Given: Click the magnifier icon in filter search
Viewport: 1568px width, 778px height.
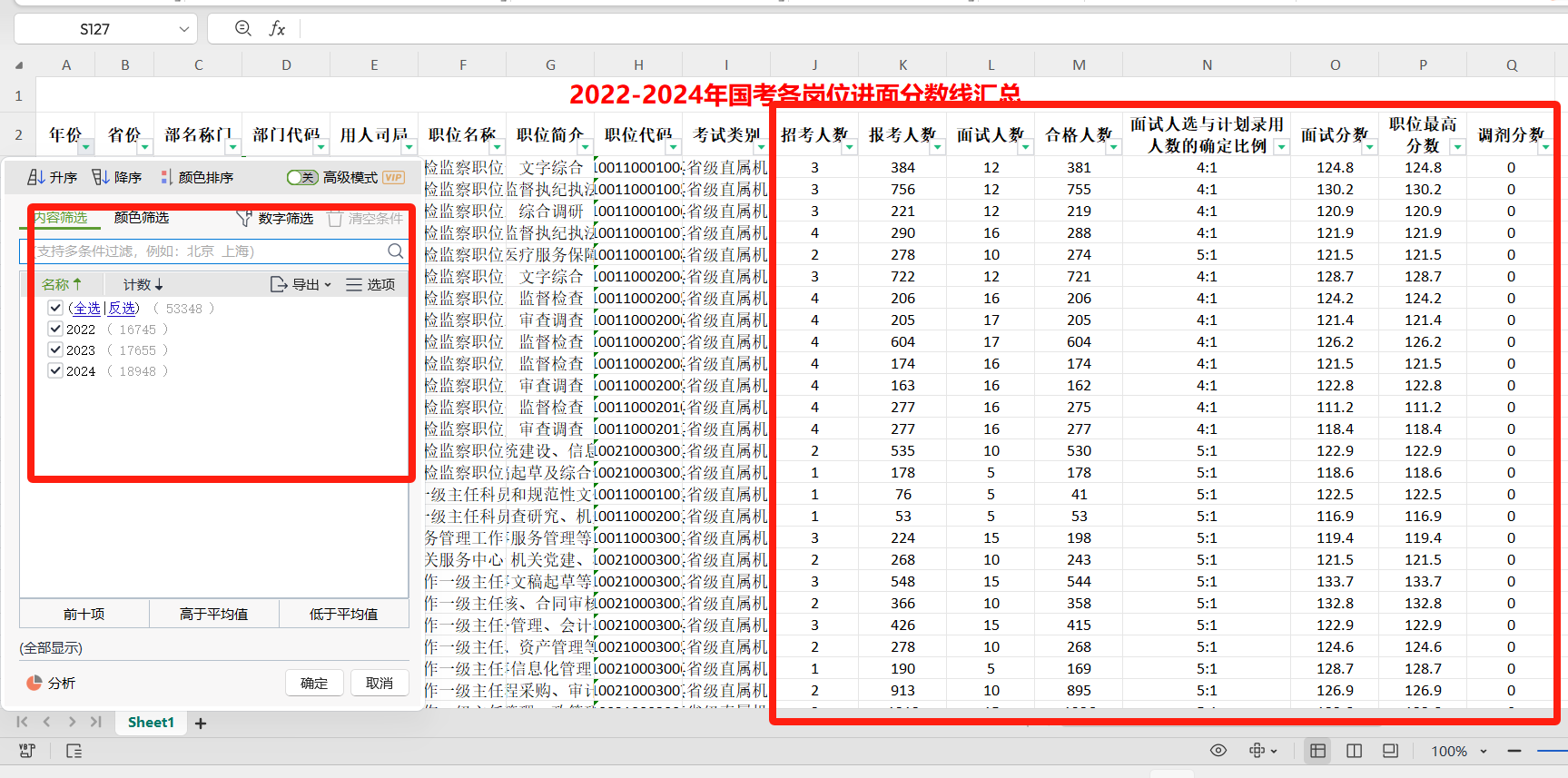Looking at the screenshot, I should (396, 251).
